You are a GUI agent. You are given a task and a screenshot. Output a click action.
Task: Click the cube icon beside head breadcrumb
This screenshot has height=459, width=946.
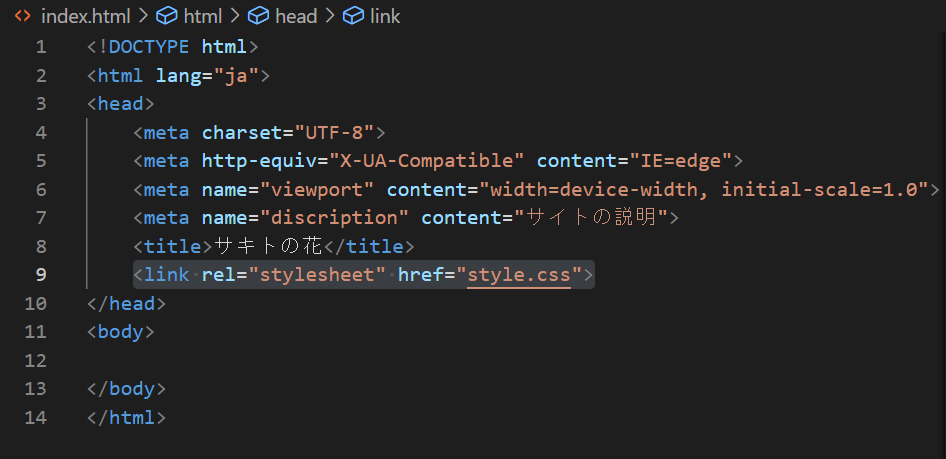click(259, 17)
